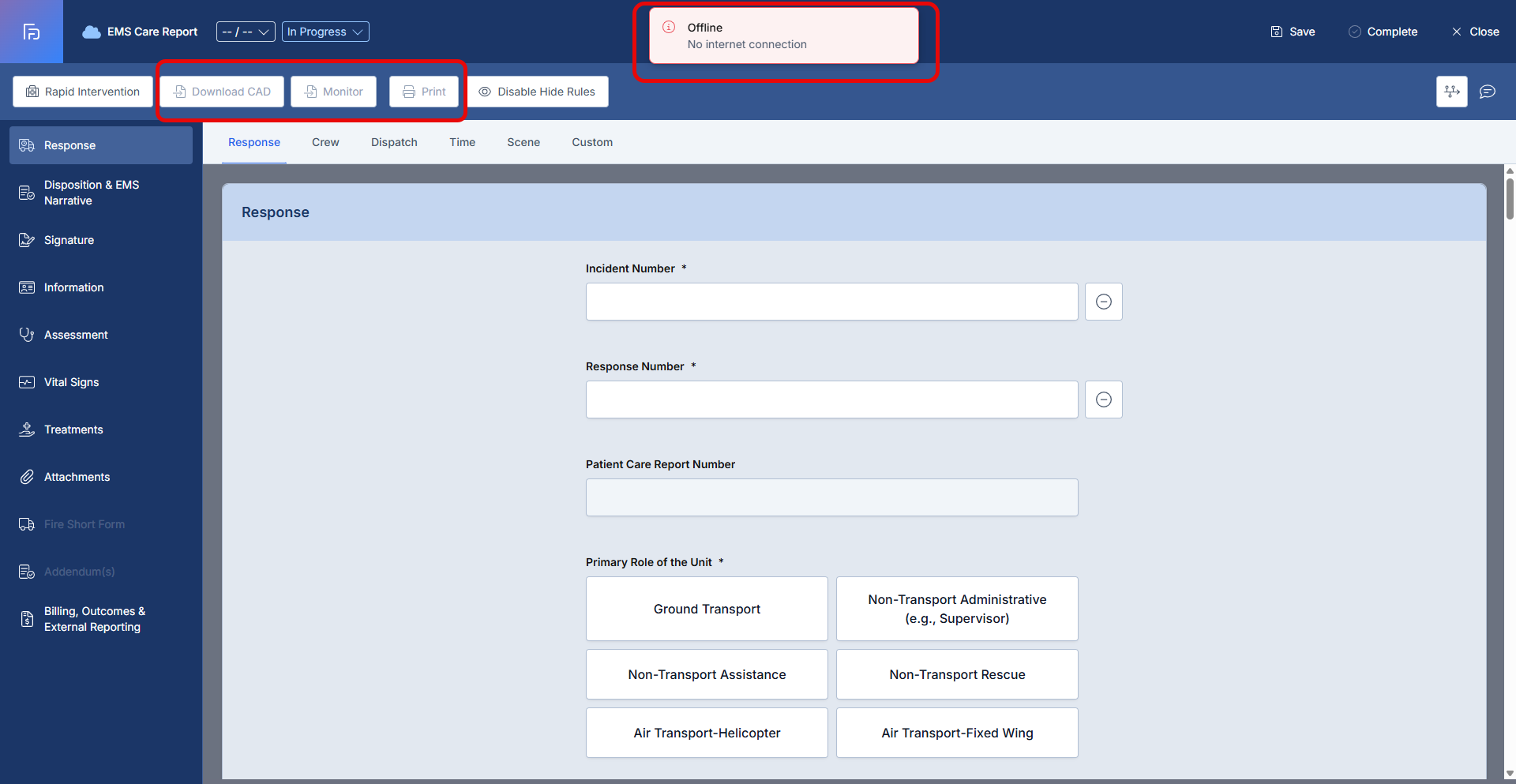Open the --/-- dropdown in the header
Viewport: 1516px width, 784px height.
[x=246, y=32]
